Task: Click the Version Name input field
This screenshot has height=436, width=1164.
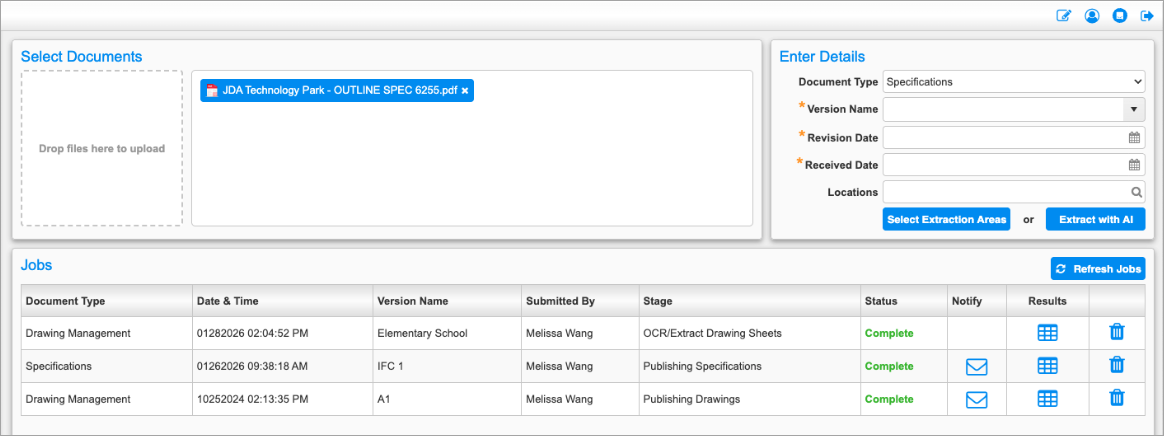Action: pyautogui.click(x=1002, y=109)
